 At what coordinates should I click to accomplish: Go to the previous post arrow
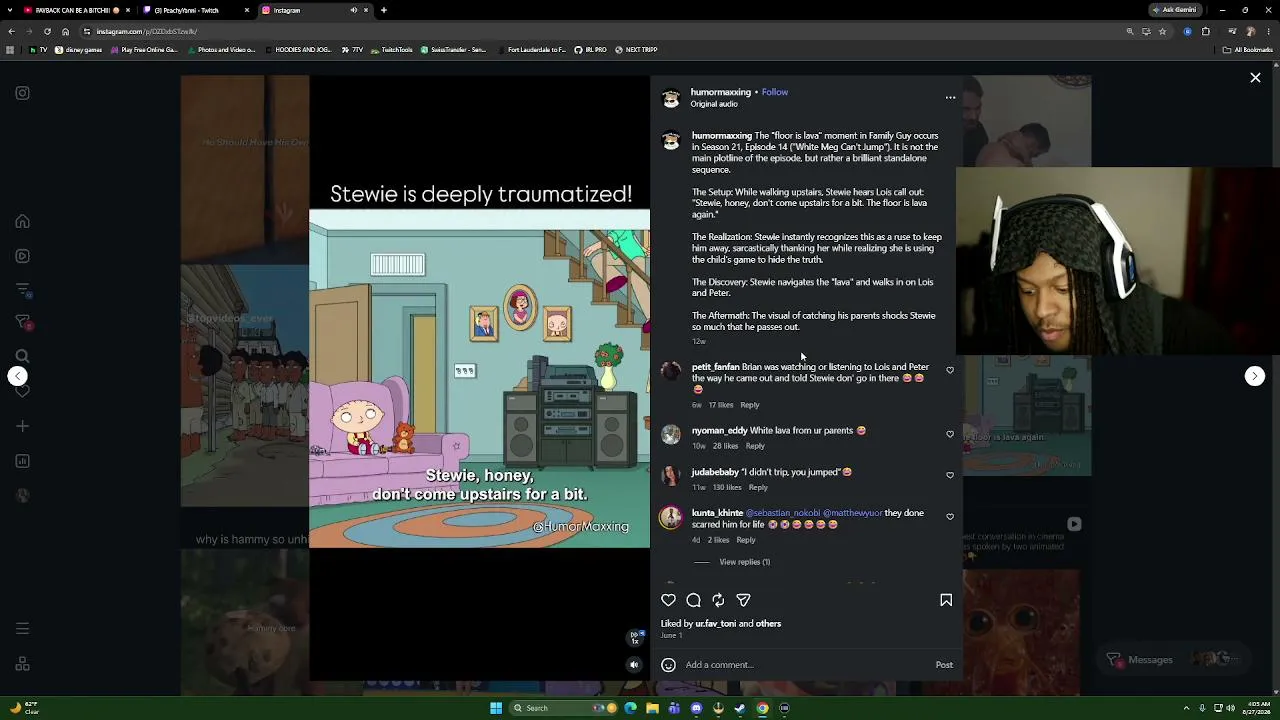pos(18,376)
